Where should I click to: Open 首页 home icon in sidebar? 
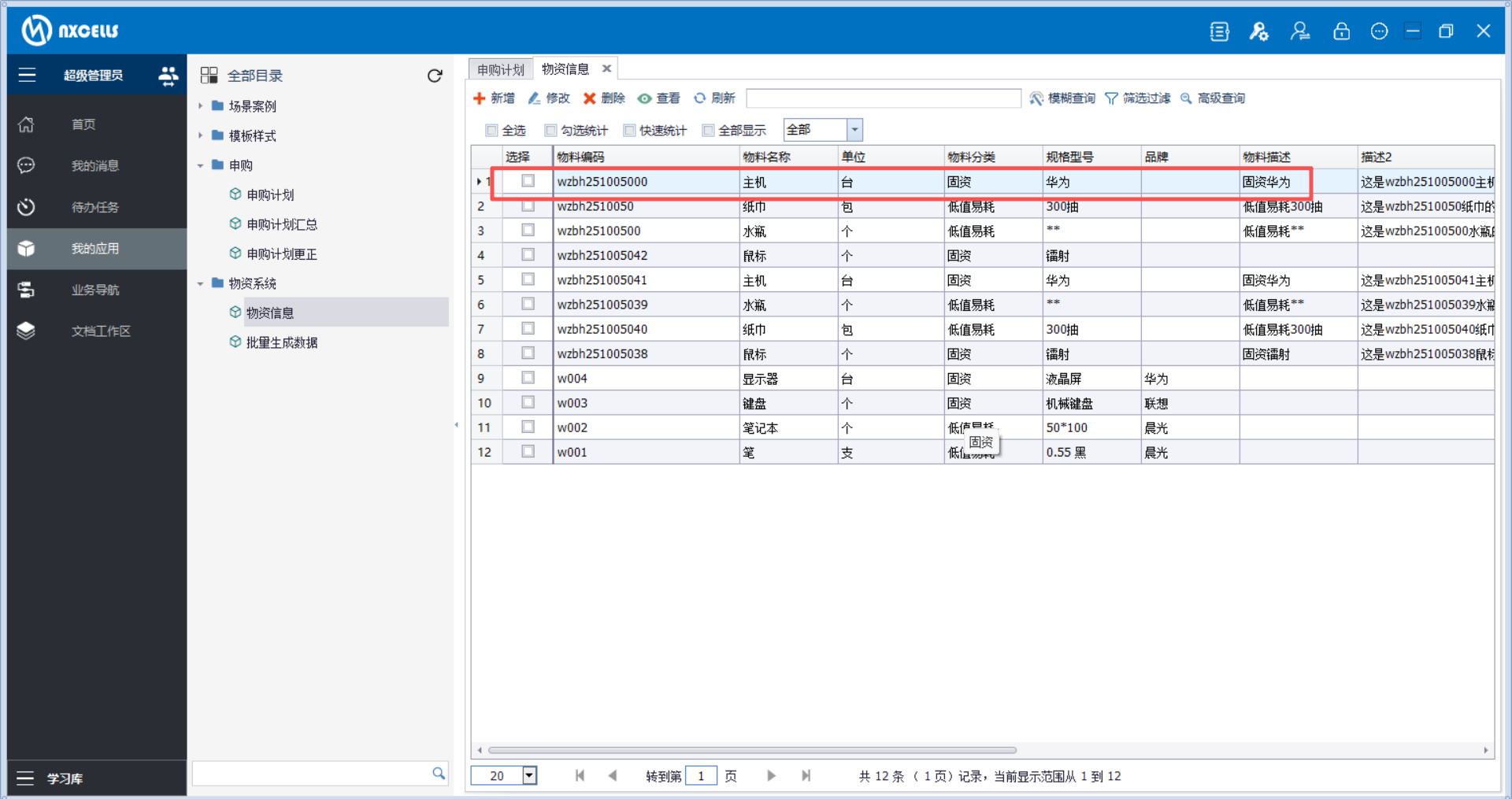(x=27, y=124)
